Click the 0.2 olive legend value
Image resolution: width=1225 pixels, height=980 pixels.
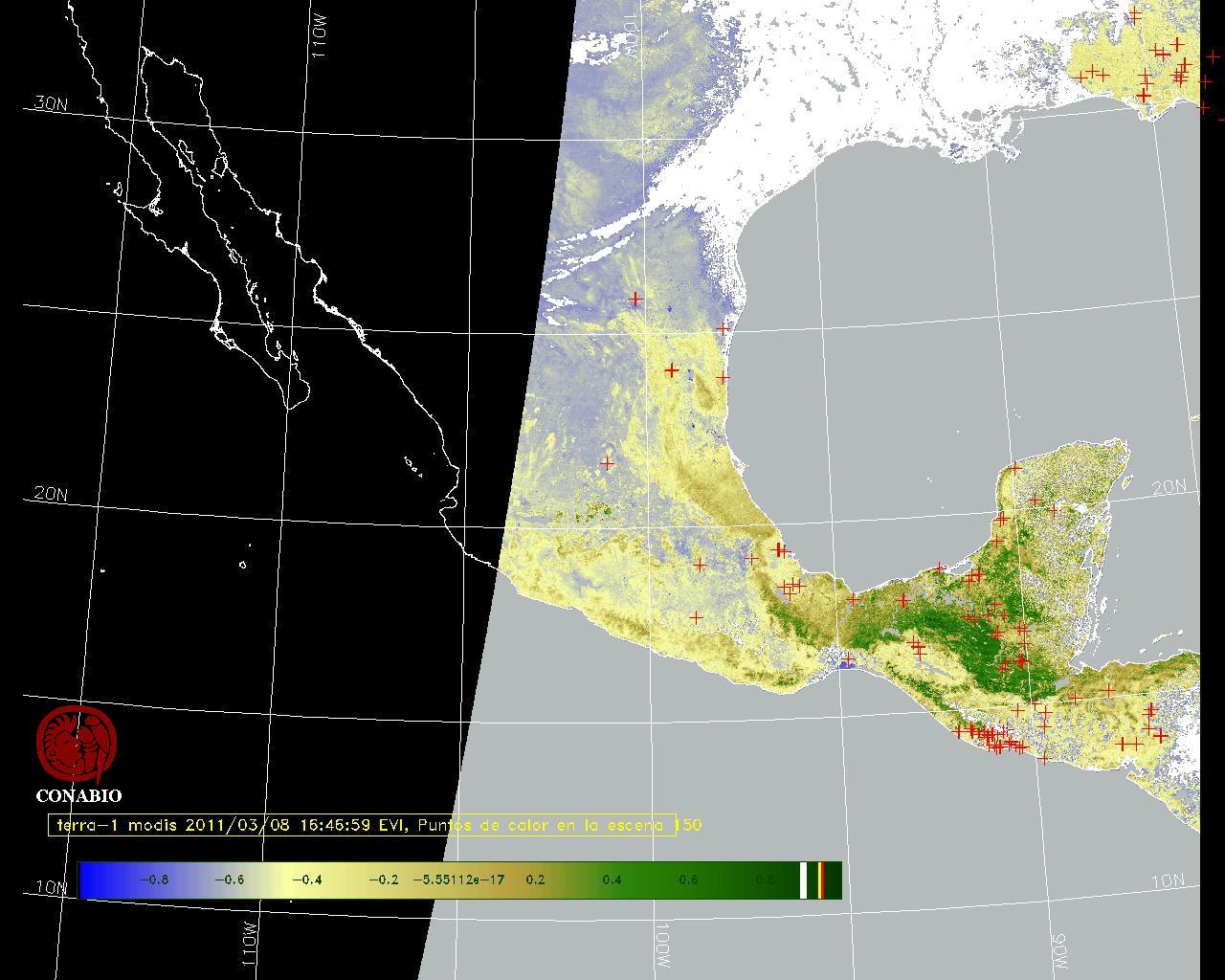535,880
